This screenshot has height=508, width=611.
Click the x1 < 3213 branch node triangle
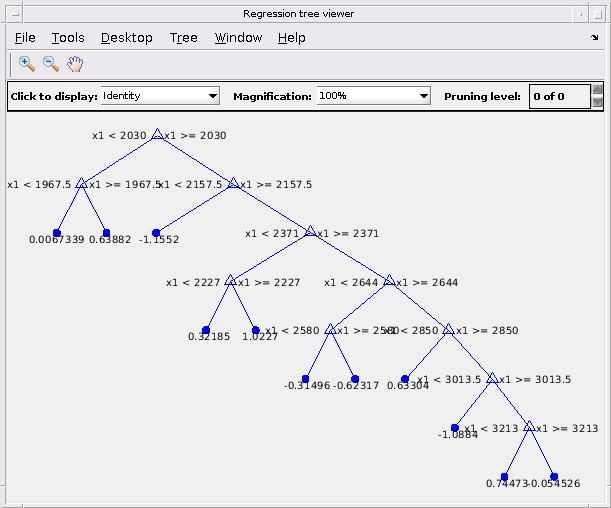tap(529, 426)
